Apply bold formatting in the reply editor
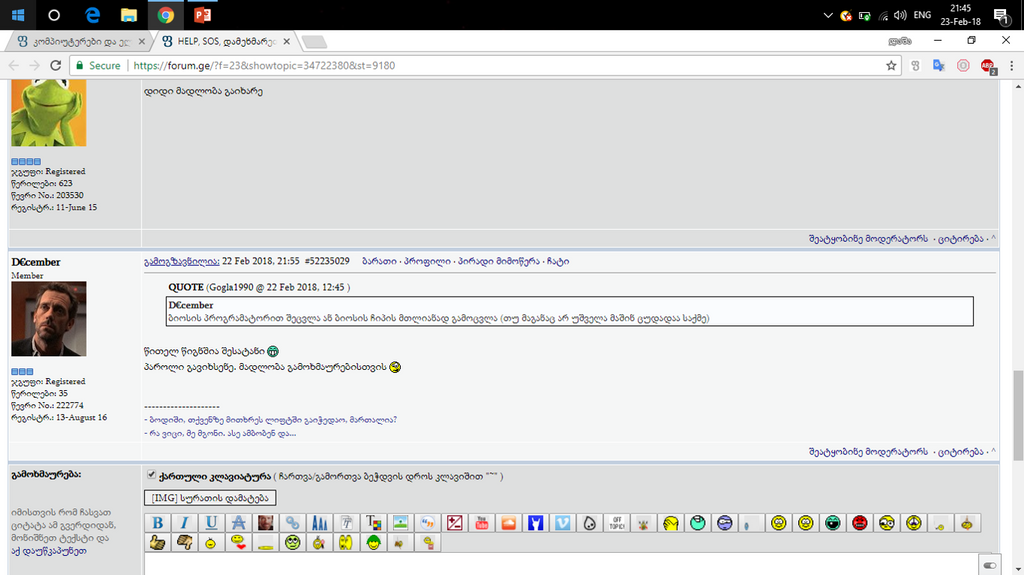 (x=157, y=523)
